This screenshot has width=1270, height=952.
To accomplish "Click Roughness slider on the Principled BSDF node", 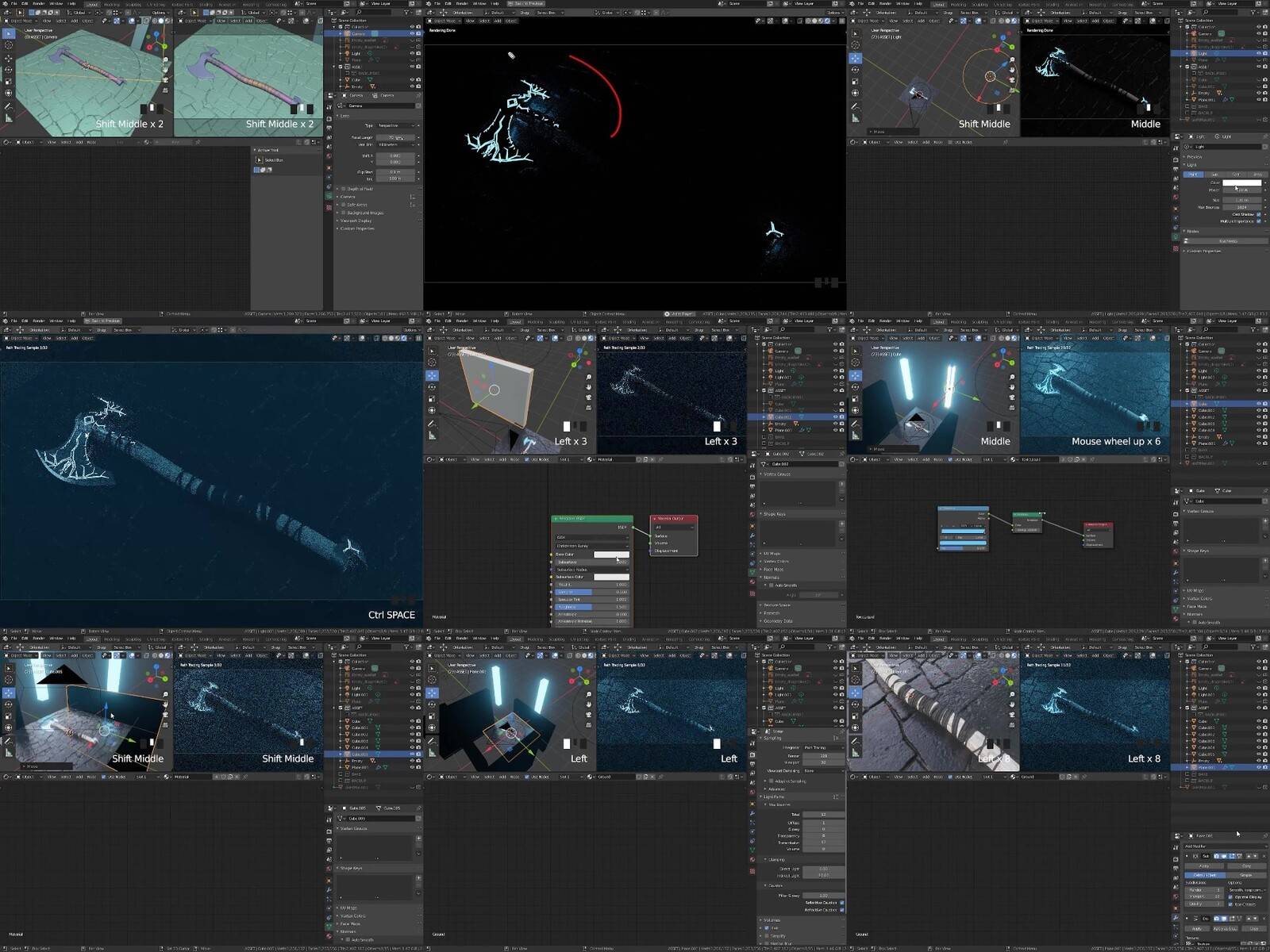I will coord(592,607).
